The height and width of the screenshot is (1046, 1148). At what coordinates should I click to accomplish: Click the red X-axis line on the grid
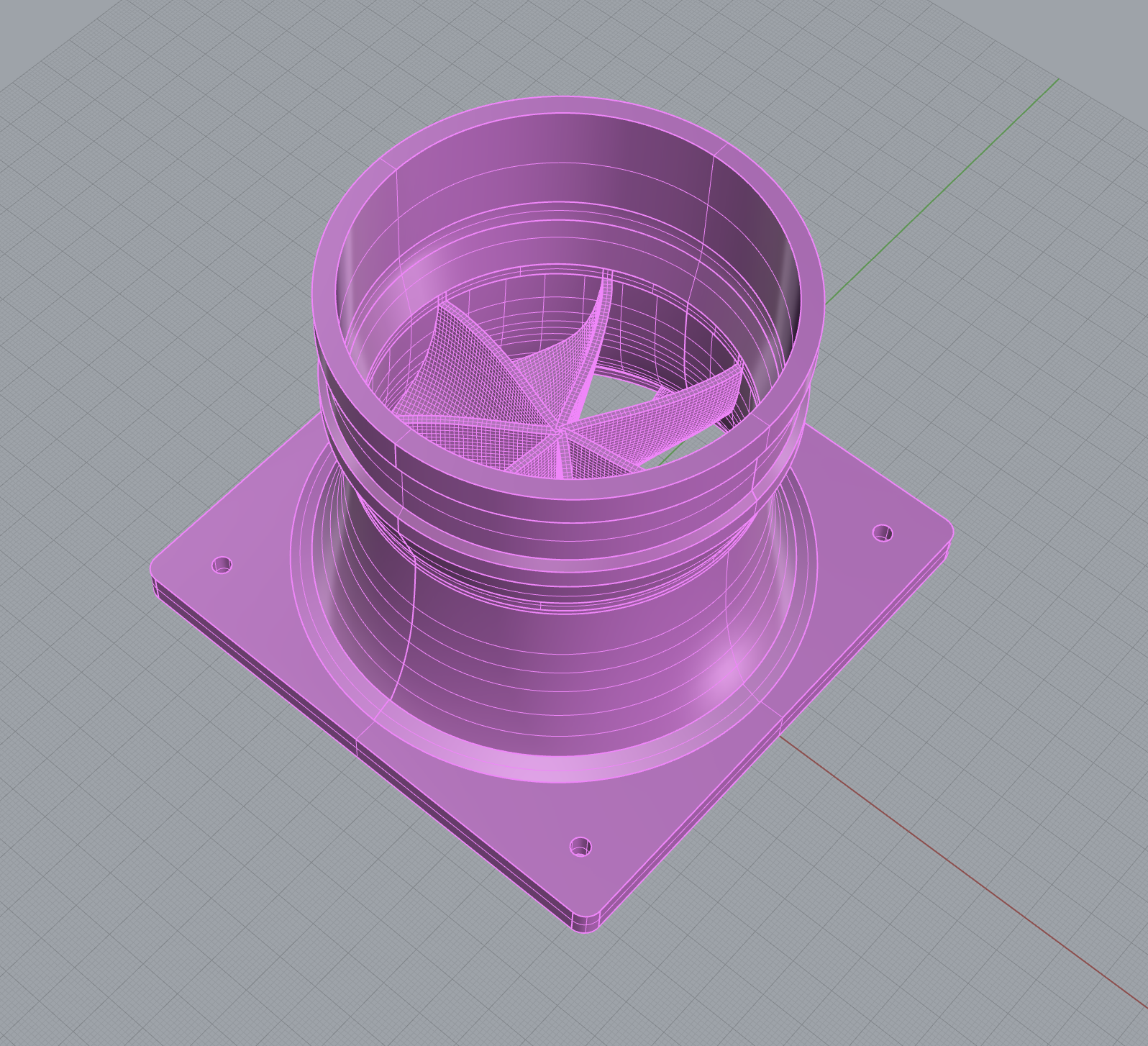click(x=964, y=872)
